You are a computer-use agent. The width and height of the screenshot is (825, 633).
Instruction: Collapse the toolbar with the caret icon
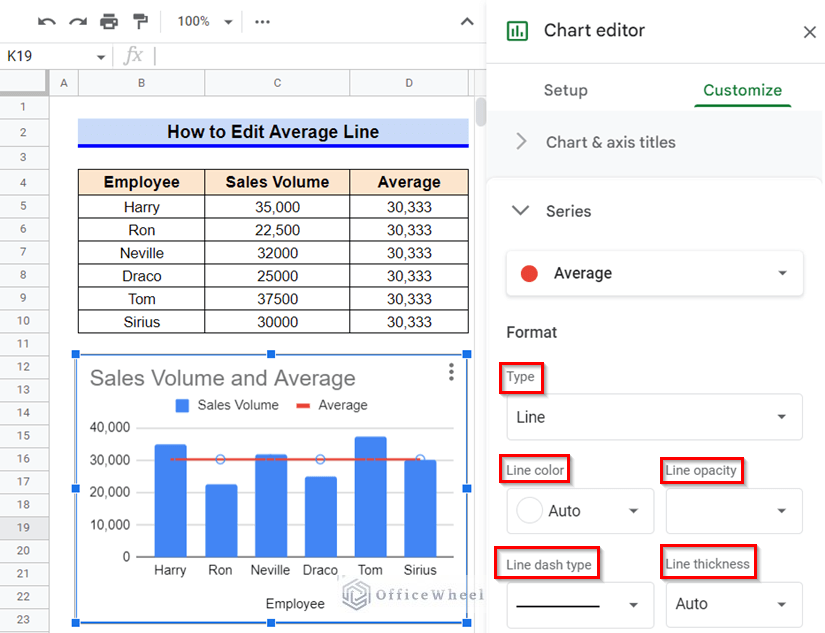tap(466, 20)
